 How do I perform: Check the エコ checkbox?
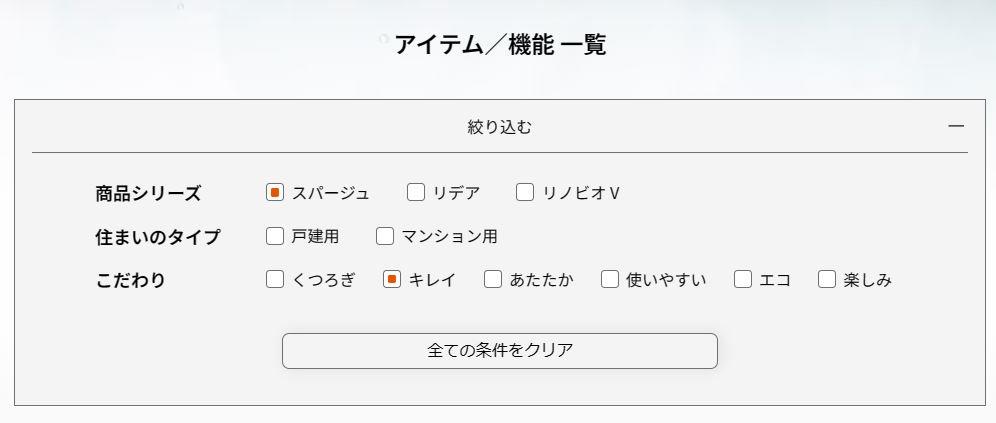[x=743, y=280]
